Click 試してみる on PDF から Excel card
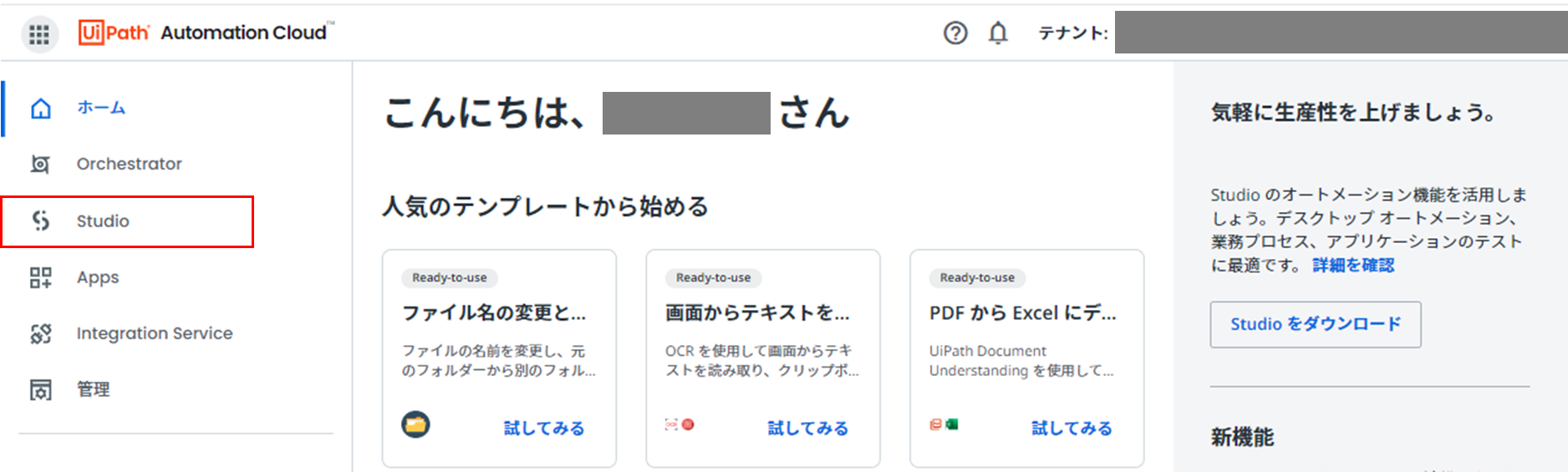The height and width of the screenshot is (472, 1568). click(1072, 429)
